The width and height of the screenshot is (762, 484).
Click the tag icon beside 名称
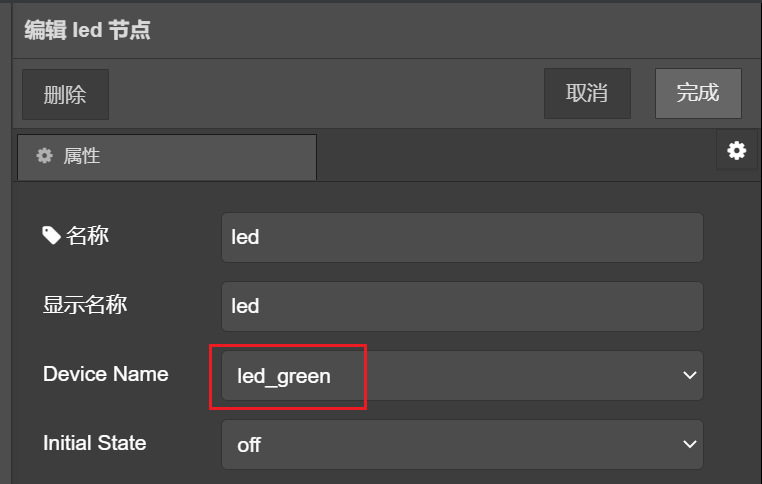[x=51, y=235]
